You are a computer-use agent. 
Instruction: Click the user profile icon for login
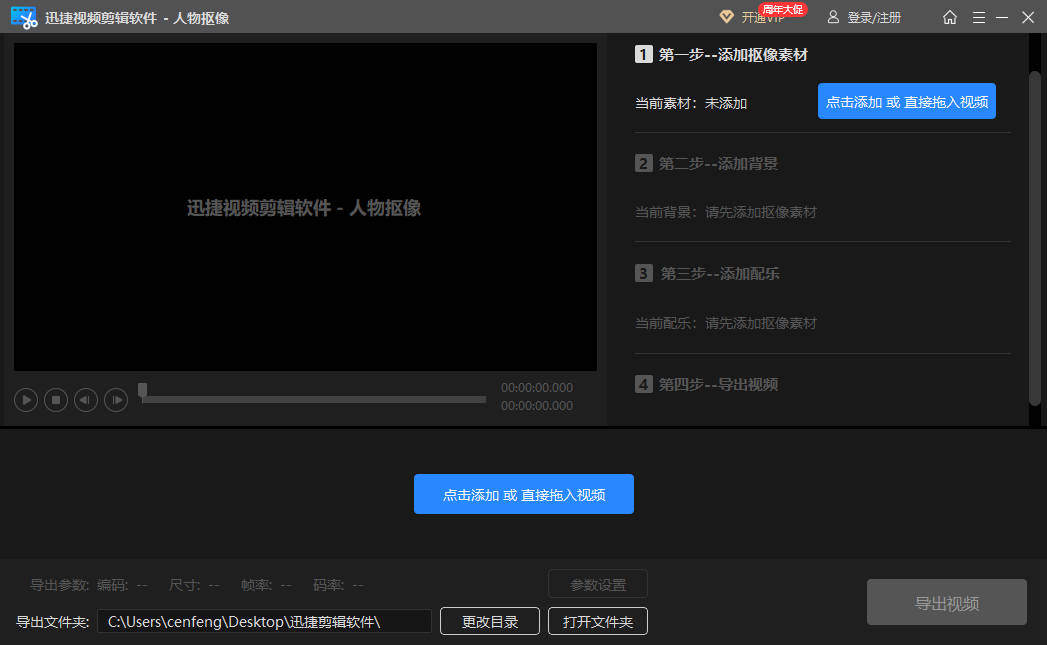[x=833, y=17]
